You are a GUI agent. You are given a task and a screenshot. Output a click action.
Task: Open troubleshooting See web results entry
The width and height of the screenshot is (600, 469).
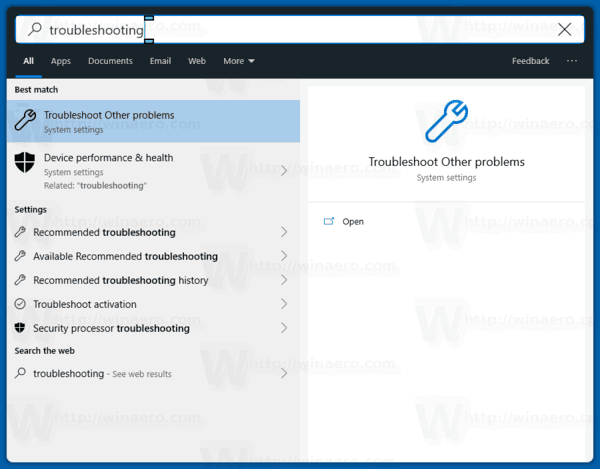coord(153,373)
